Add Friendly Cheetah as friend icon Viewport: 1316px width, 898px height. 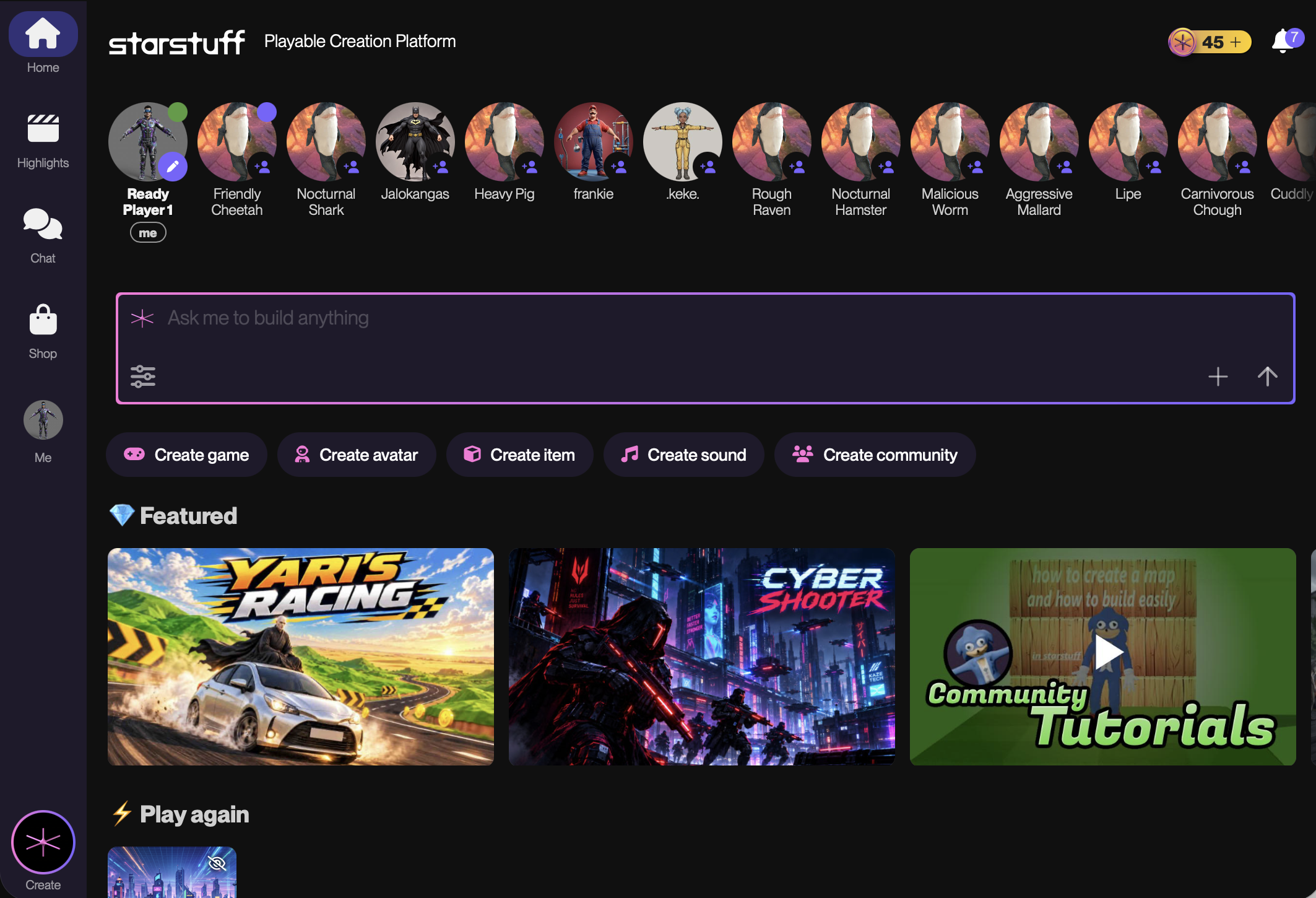[262, 167]
